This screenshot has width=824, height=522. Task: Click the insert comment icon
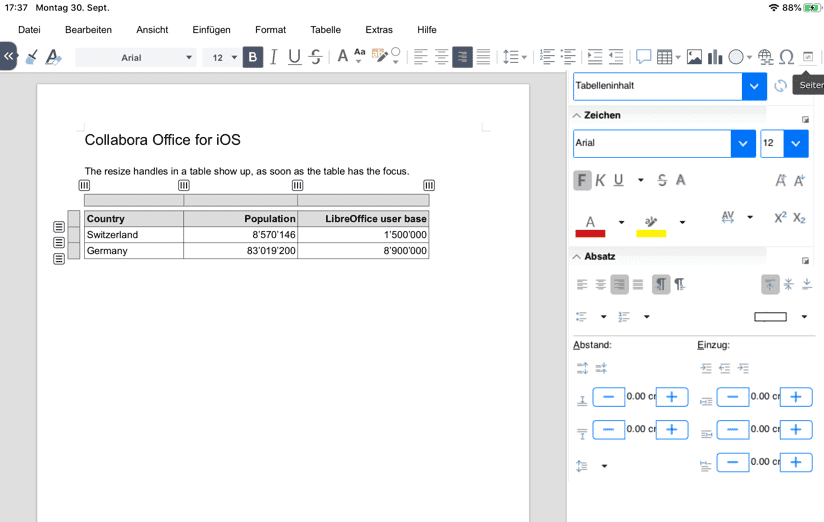(x=643, y=57)
